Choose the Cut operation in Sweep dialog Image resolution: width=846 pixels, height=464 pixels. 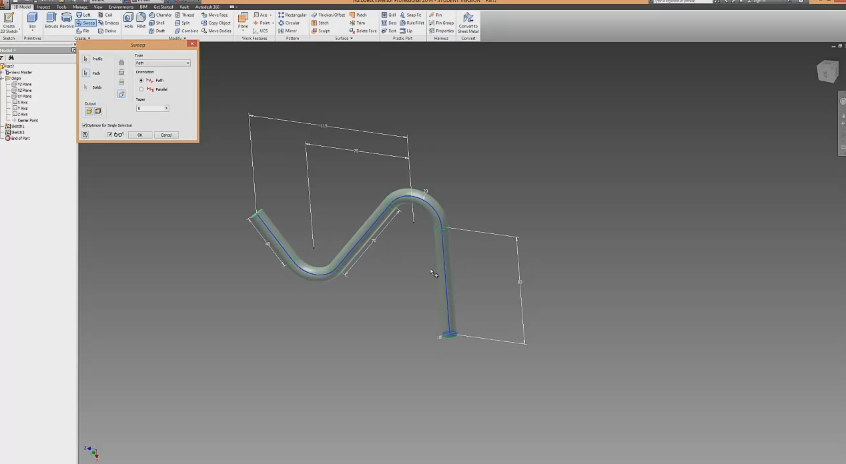(x=121, y=72)
